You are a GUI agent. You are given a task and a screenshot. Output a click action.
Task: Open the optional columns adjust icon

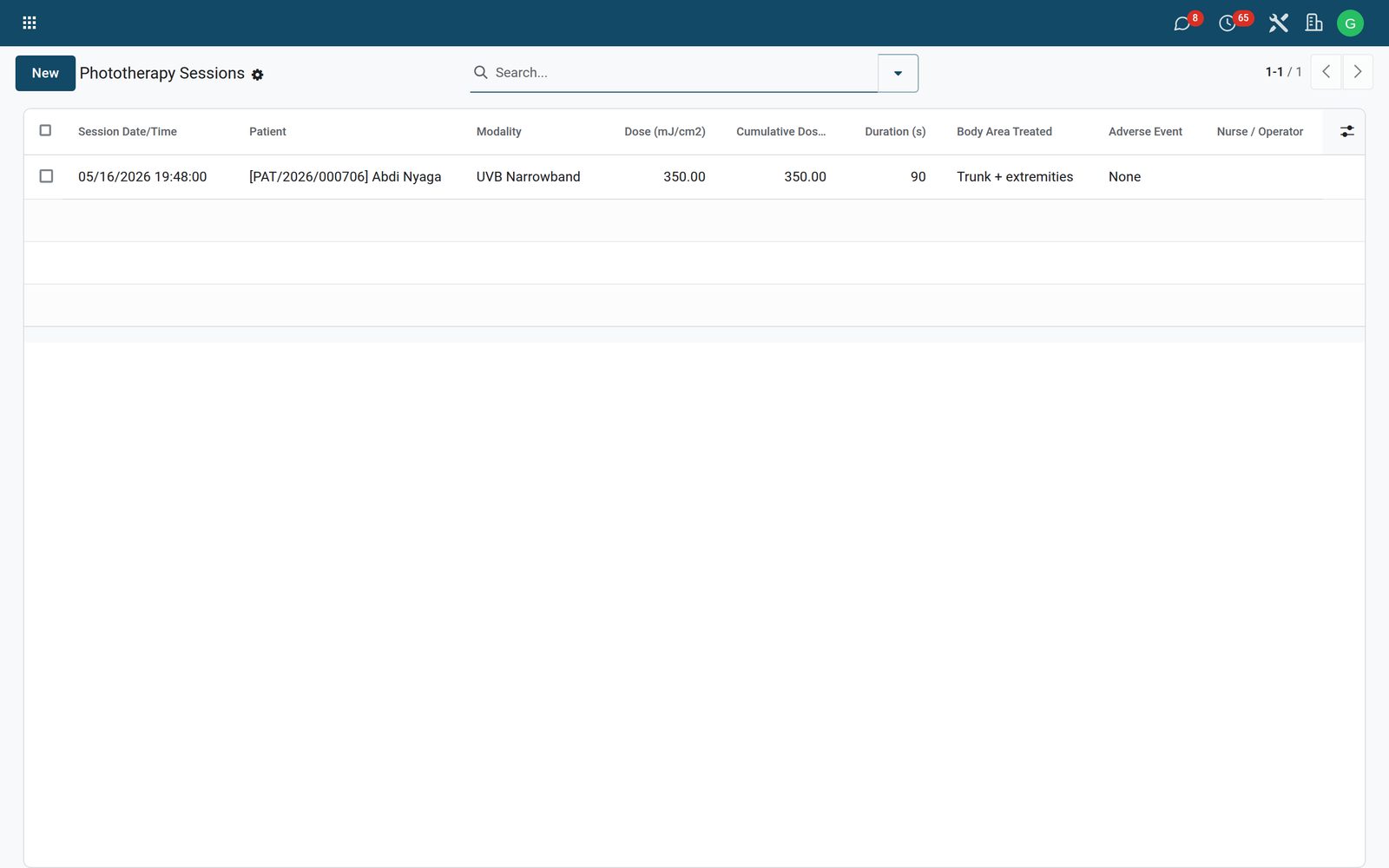click(1346, 131)
